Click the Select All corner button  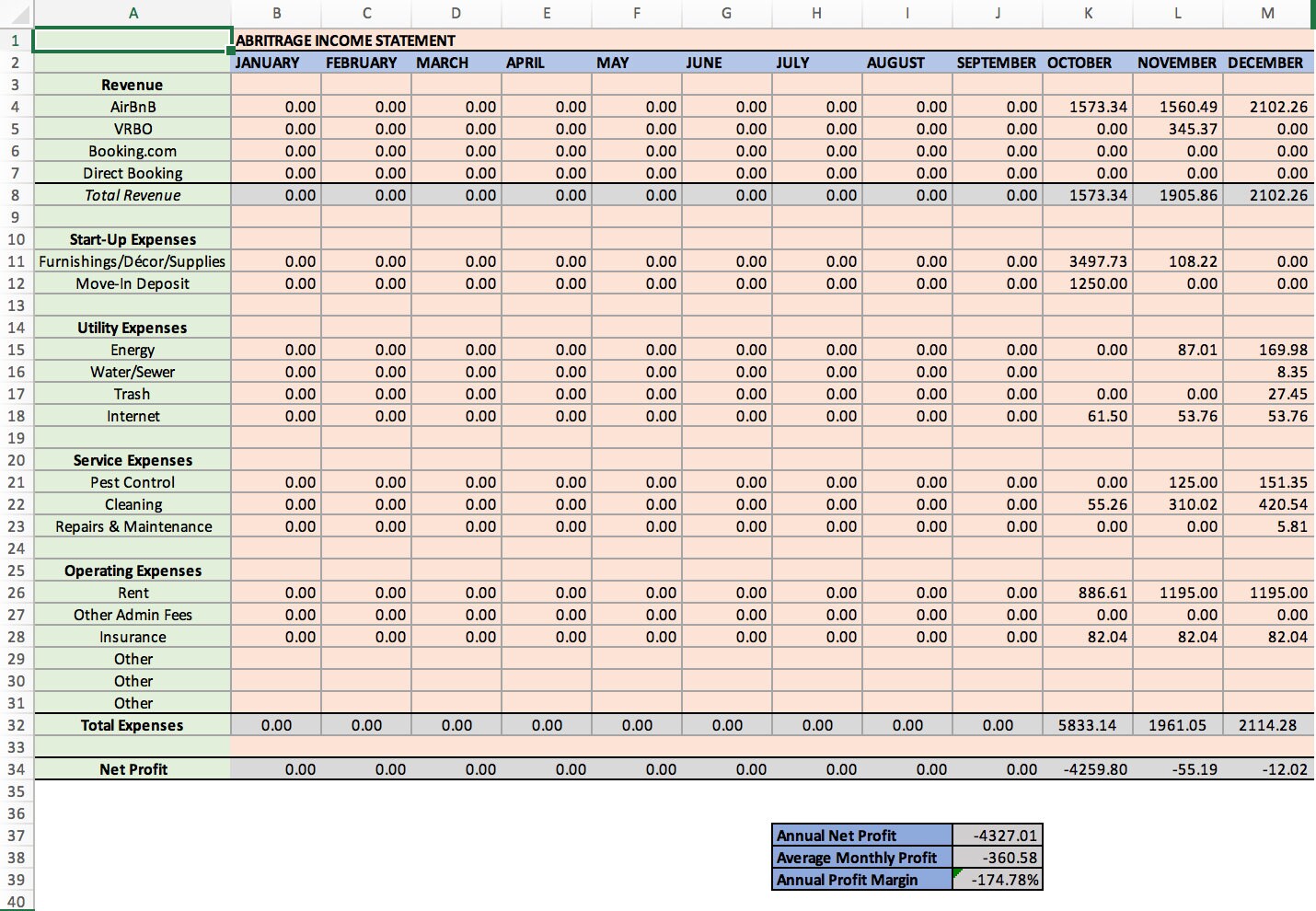click(16, 13)
